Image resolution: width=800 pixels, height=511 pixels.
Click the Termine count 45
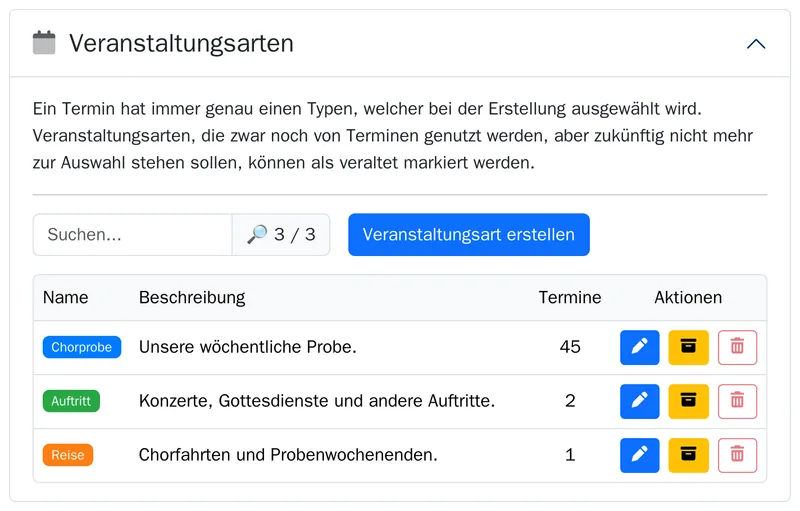570,347
